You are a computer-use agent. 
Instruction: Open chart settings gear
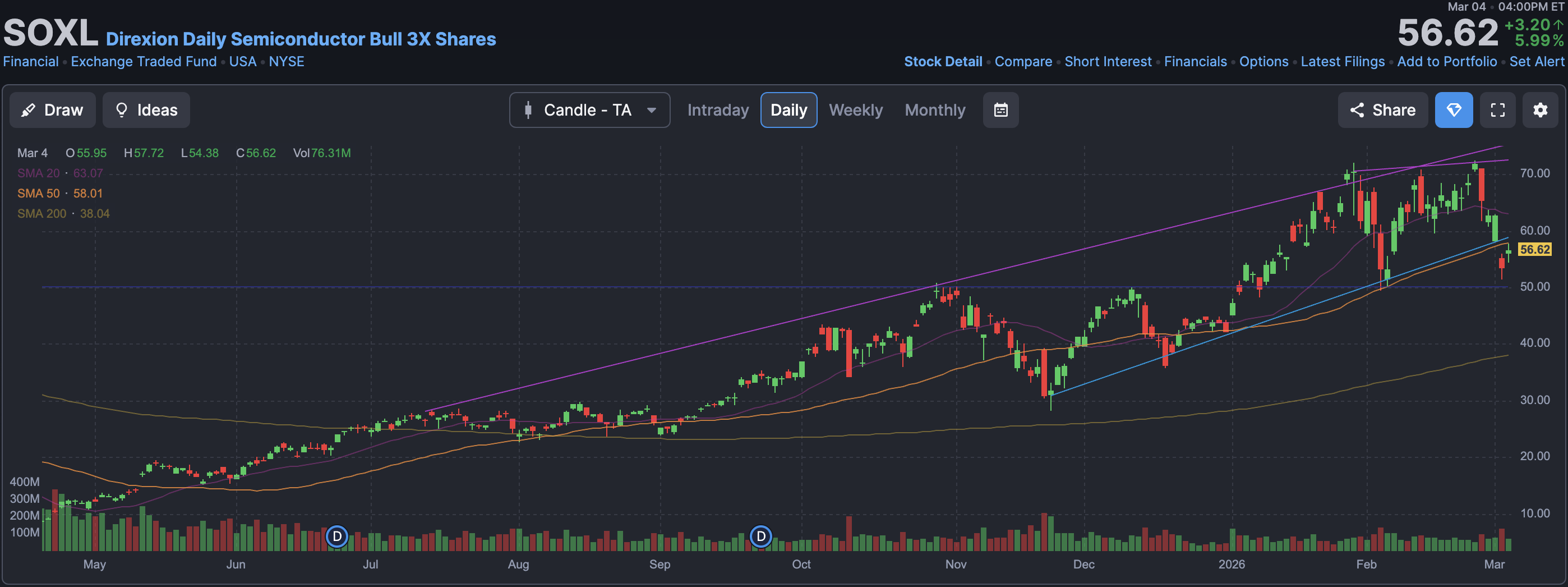pos(1540,110)
